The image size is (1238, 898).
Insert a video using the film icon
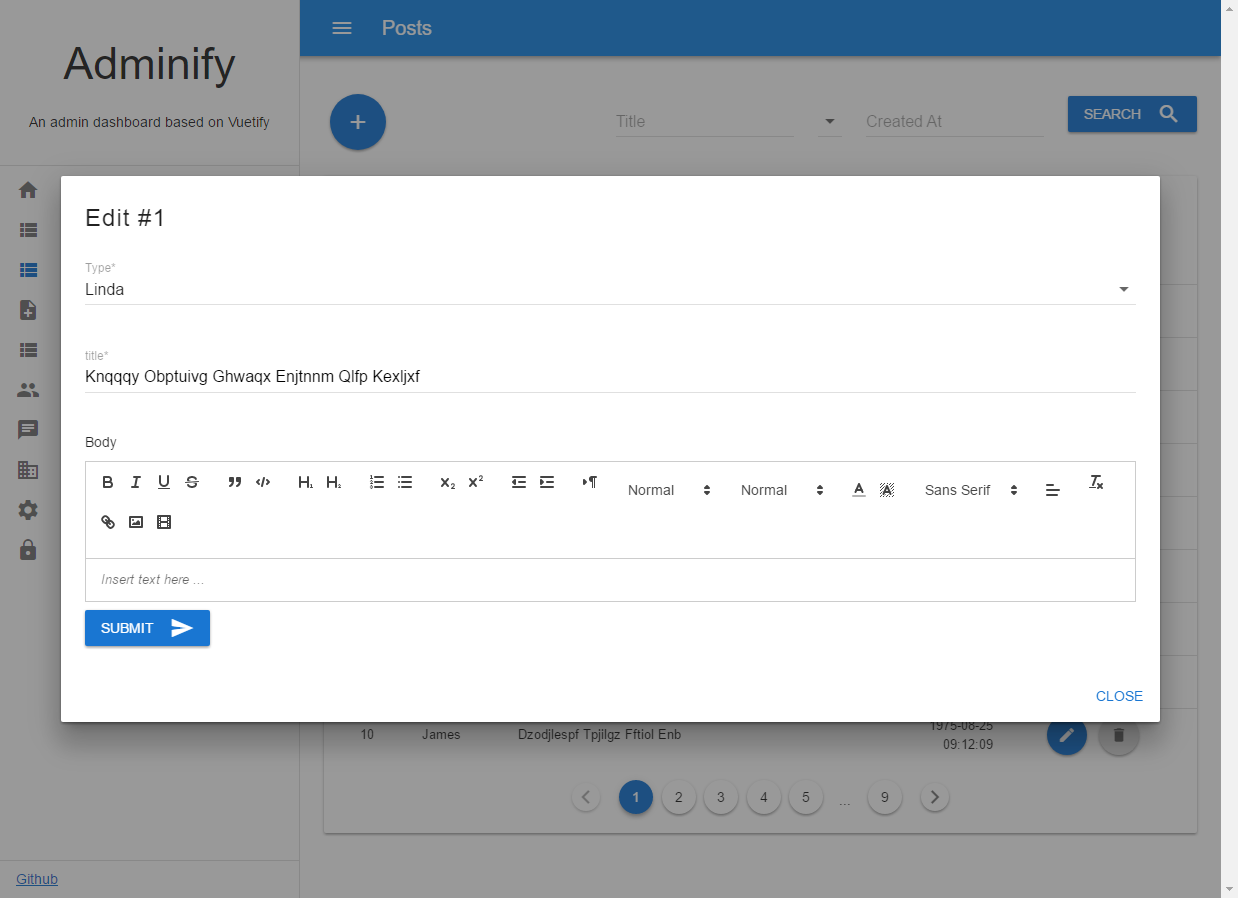coord(164,522)
